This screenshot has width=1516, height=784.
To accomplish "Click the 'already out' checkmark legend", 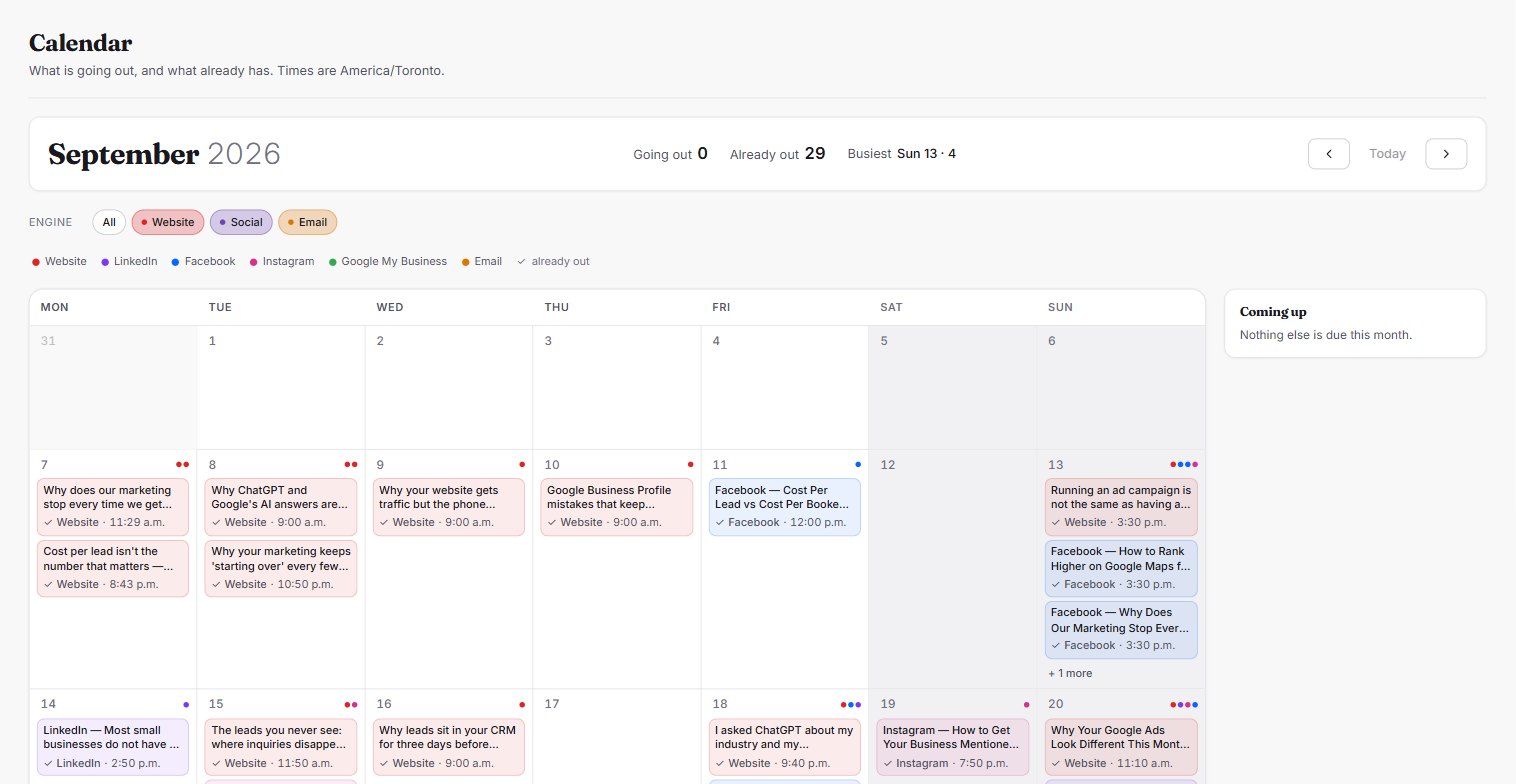I will click(553, 262).
